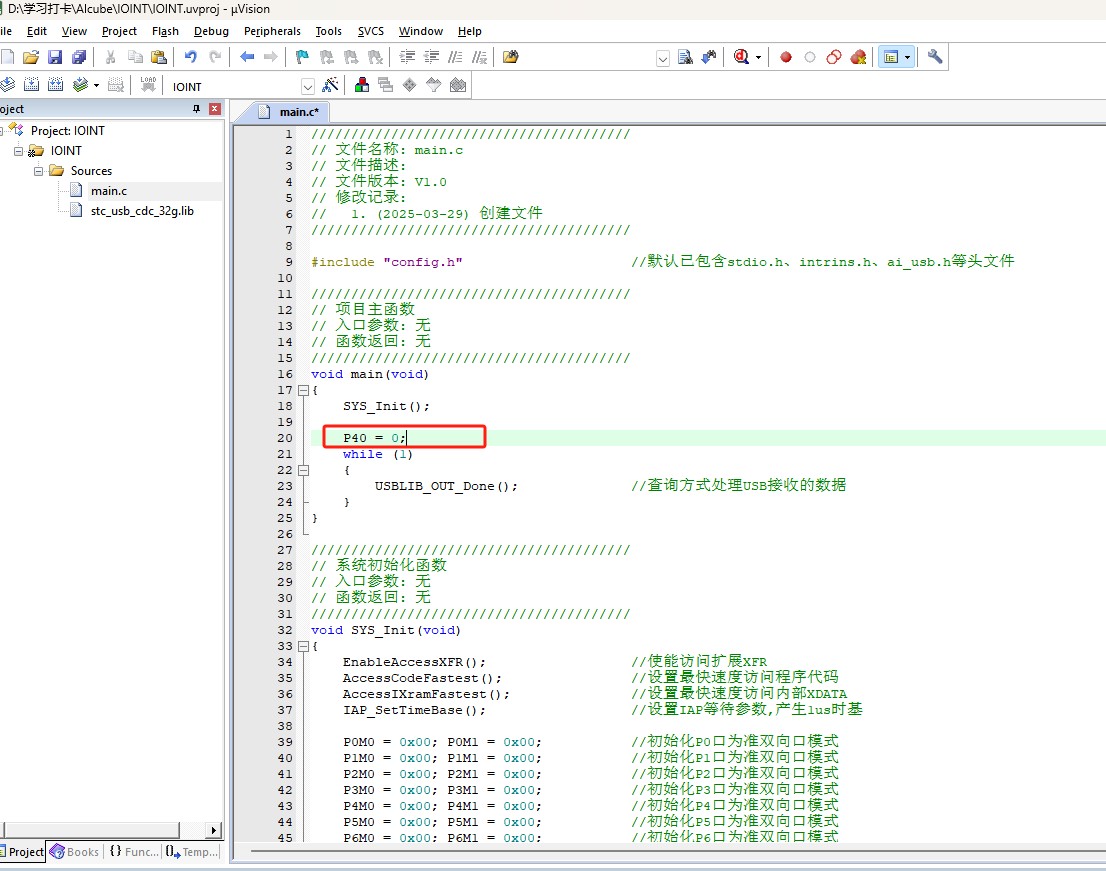
Task: Click the Redo icon
Action: coord(215,57)
